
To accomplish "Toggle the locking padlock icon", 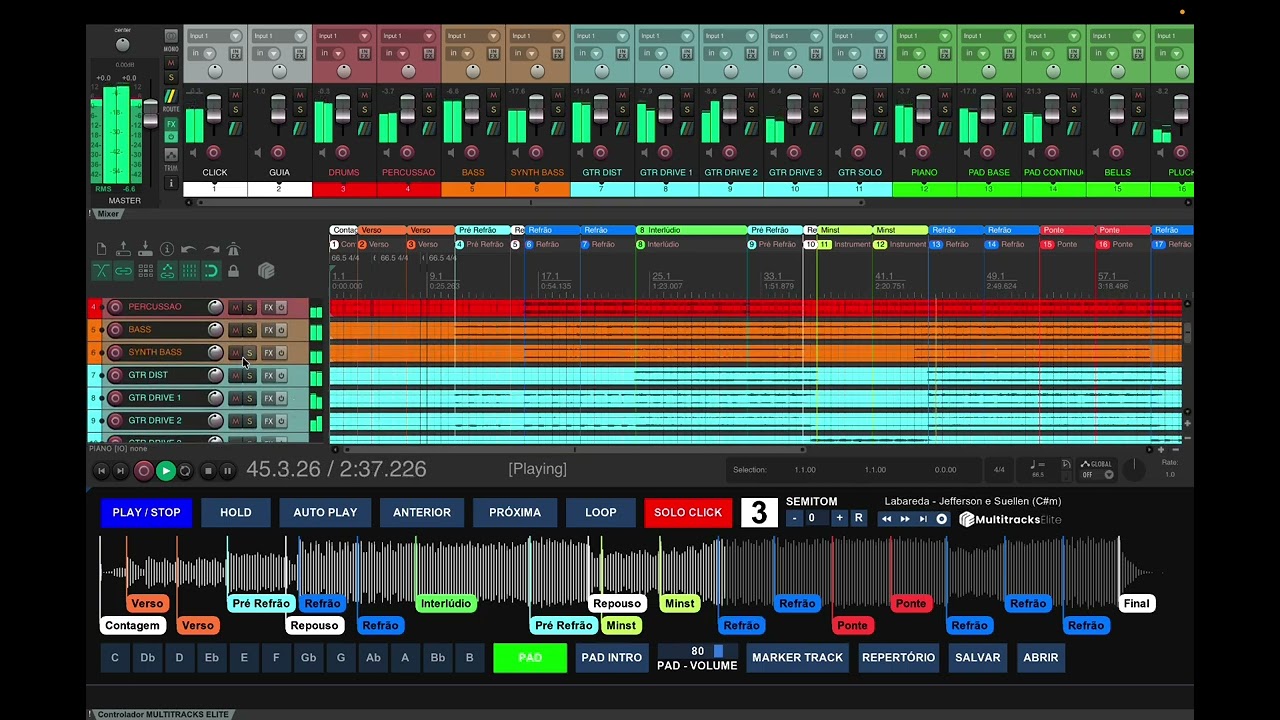I will click(234, 271).
